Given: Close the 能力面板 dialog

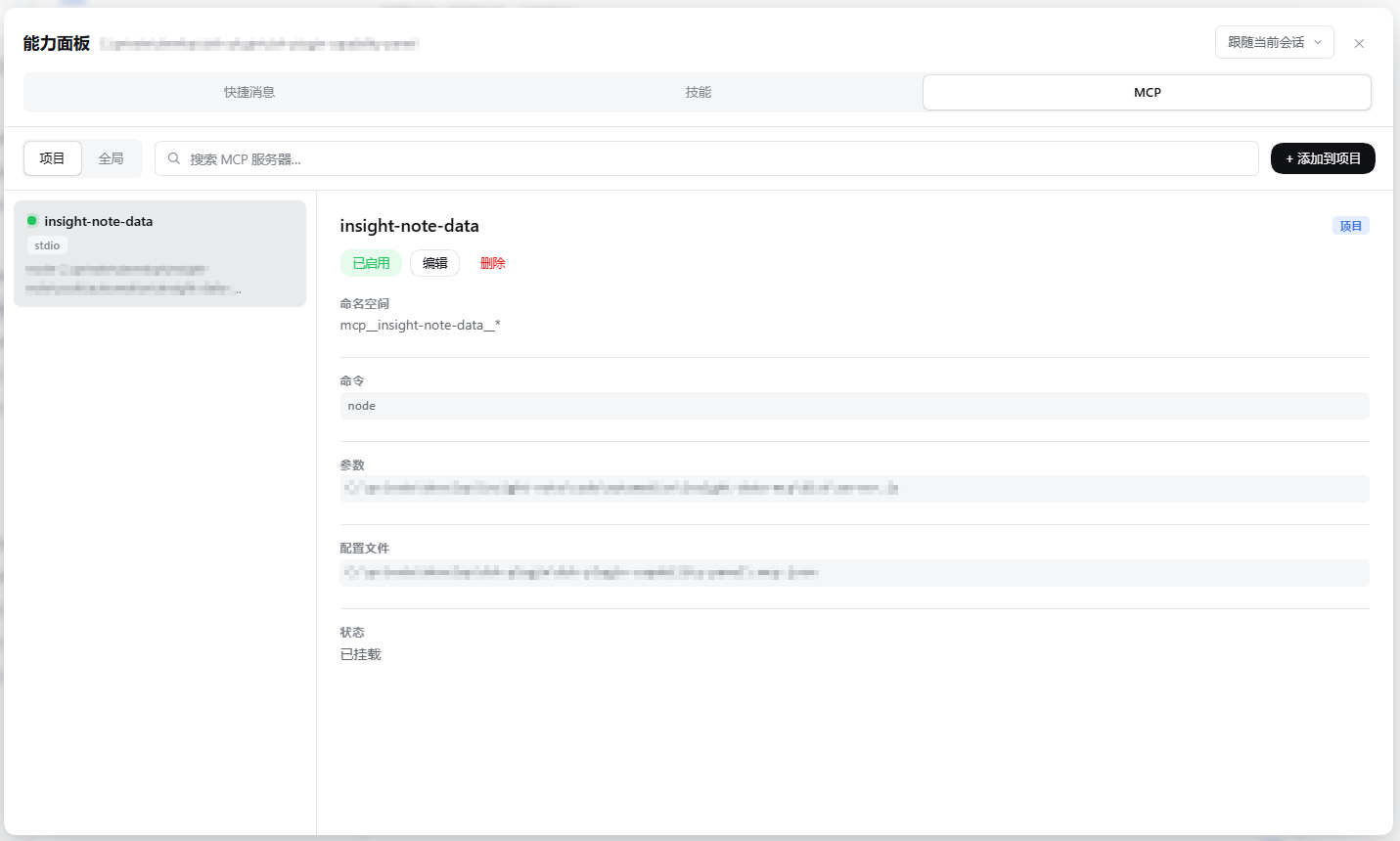Looking at the screenshot, I should [x=1359, y=43].
